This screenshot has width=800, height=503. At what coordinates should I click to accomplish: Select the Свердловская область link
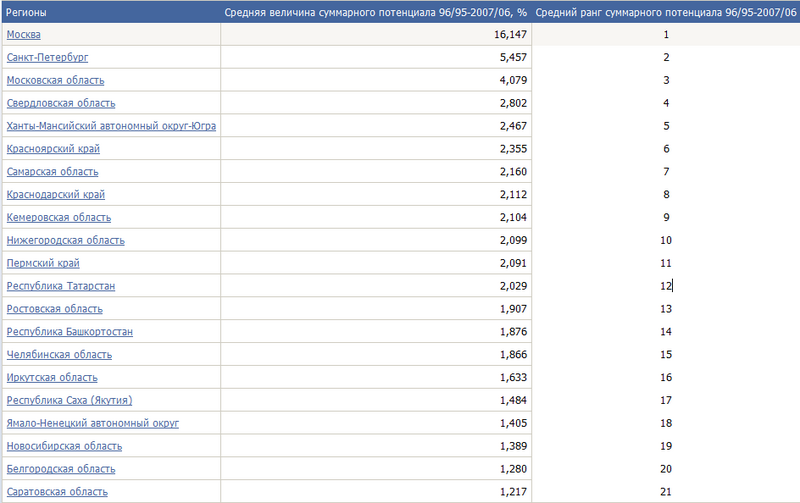click(60, 103)
